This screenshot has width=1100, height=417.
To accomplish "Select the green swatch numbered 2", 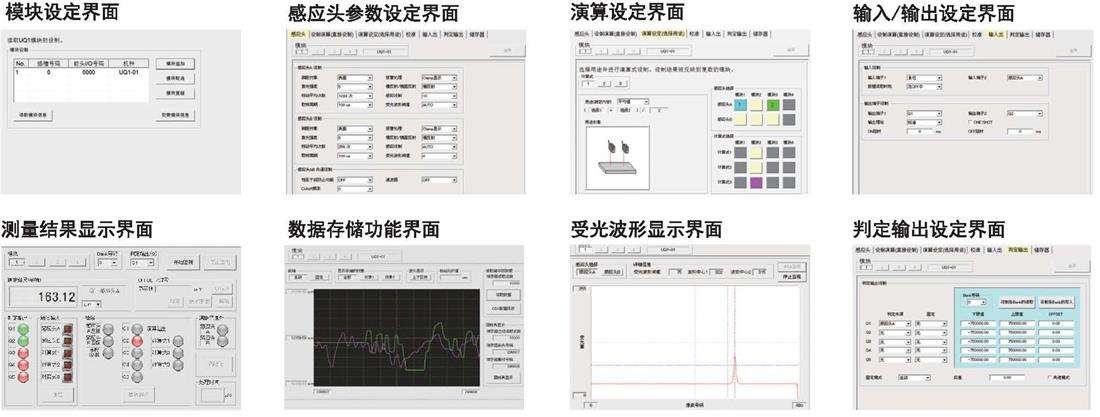I will (773, 105).
